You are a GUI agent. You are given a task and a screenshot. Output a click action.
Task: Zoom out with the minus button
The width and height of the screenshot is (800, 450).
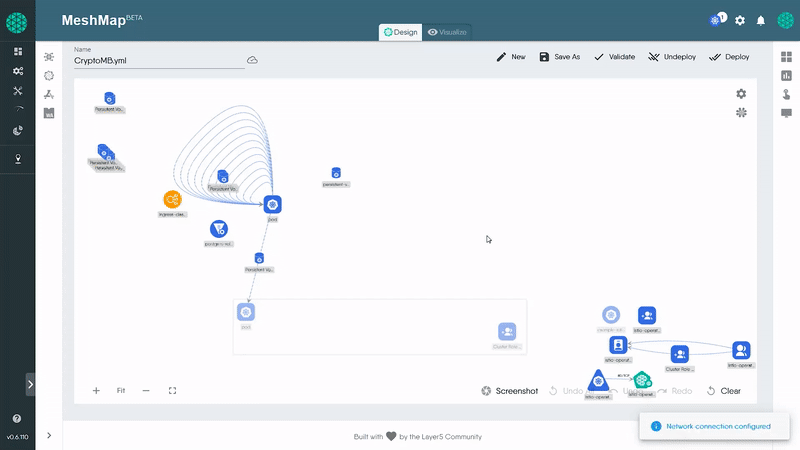(x=146, y=391)
